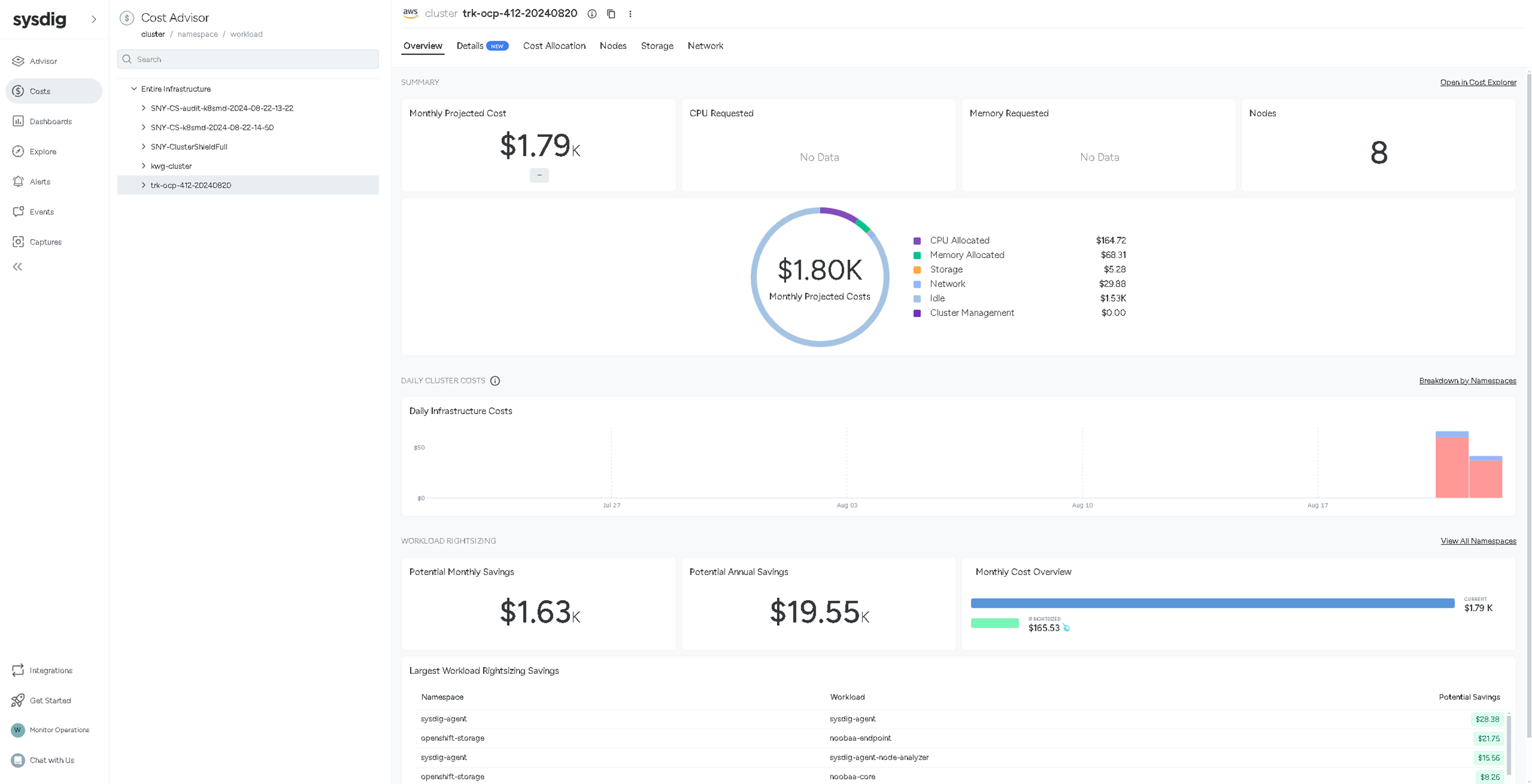Click the cluster info icon next to name
Viewport: 1532px width, 784px height.
click(591, 13)
